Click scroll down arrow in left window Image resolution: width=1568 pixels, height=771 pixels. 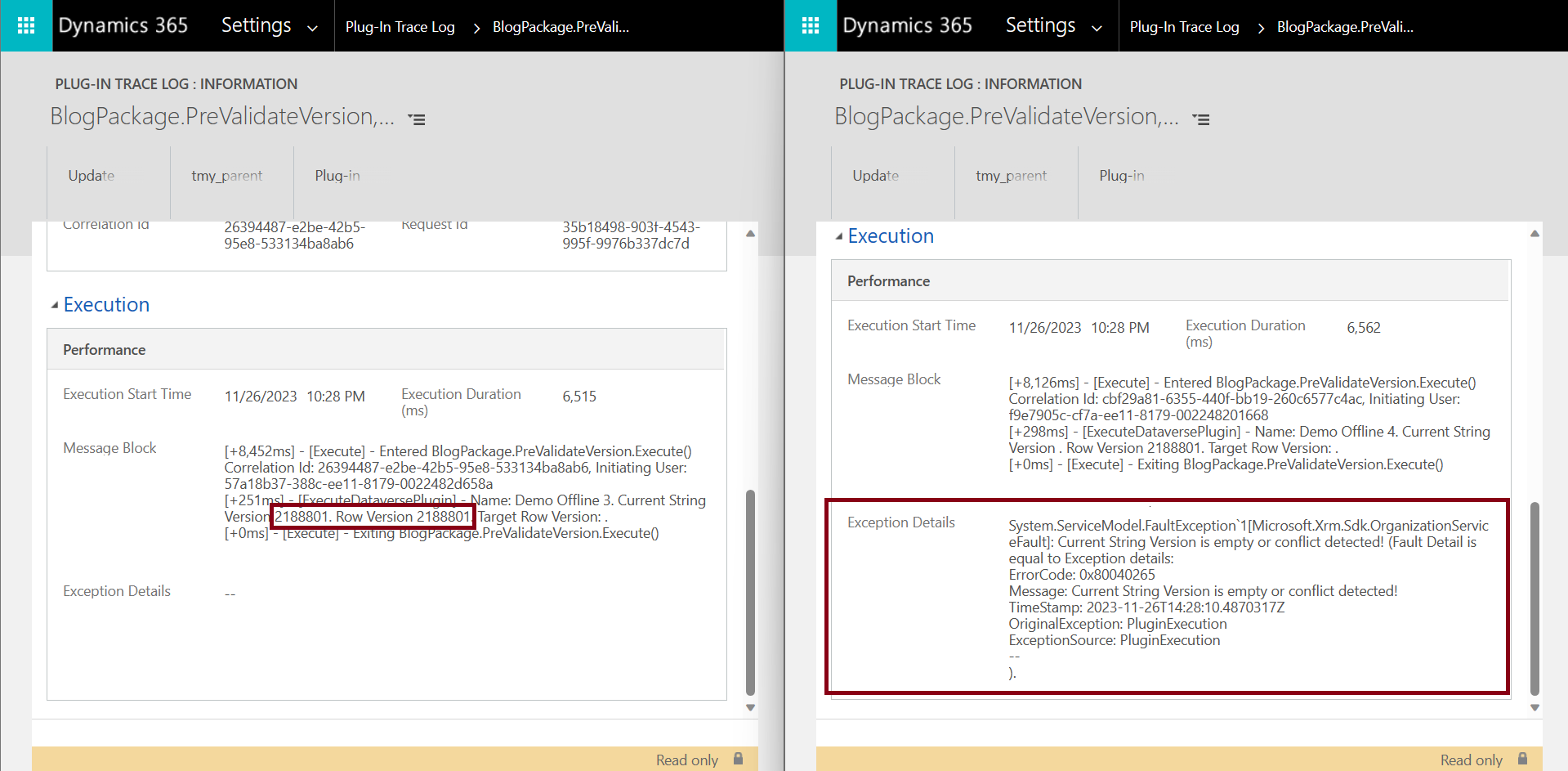tap(750, 708)
